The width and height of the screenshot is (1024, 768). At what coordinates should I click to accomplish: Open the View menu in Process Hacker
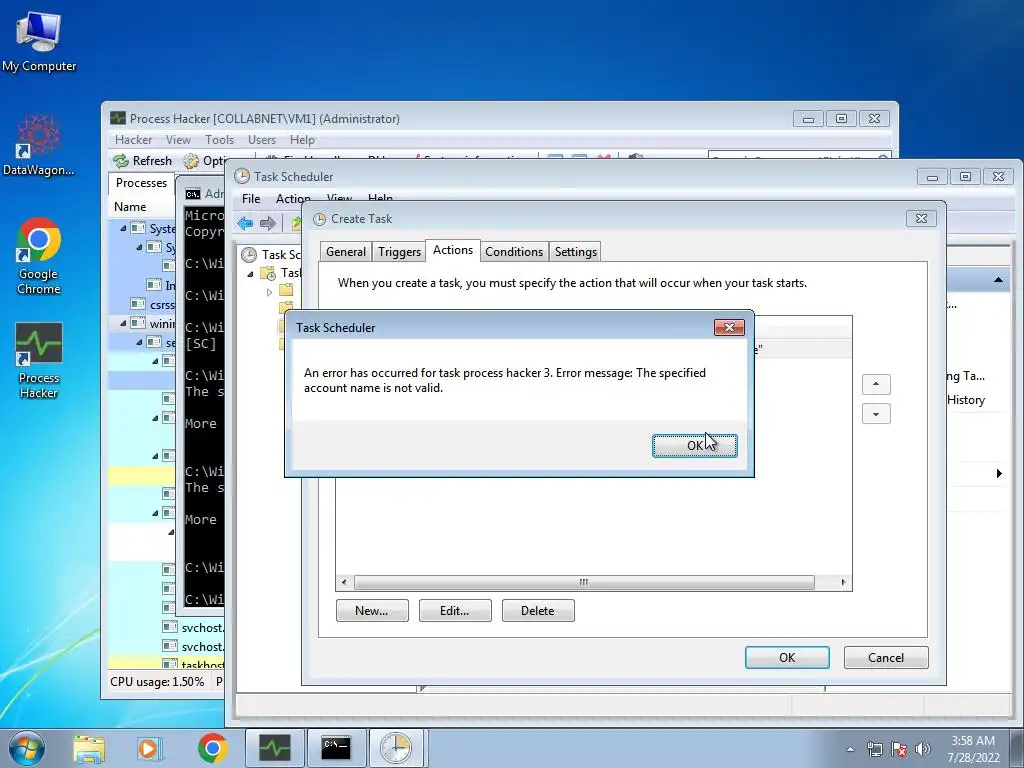coord(178,140)
